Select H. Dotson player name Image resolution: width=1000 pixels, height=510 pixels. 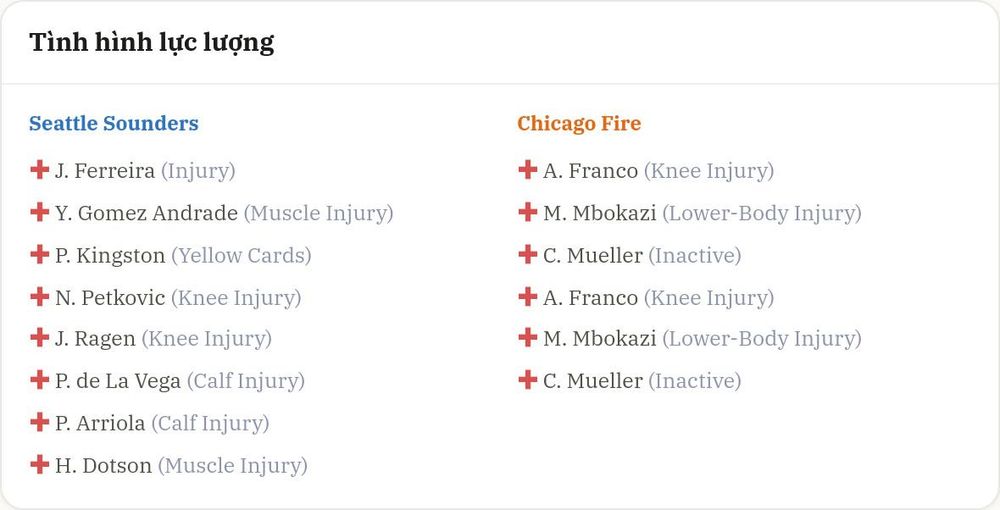point(103,465)
